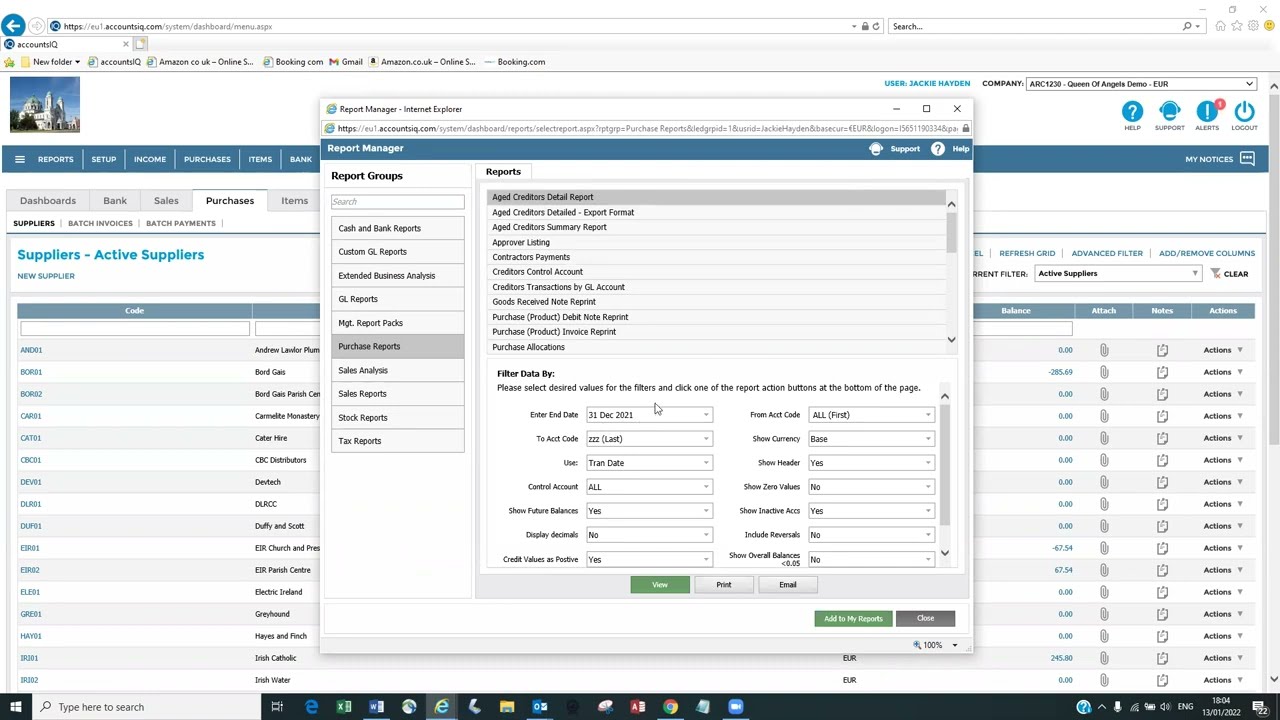Open the notes icon on the BOR01 row
The height and width of the screenshot is (720, 1280).
point(1161,372)
